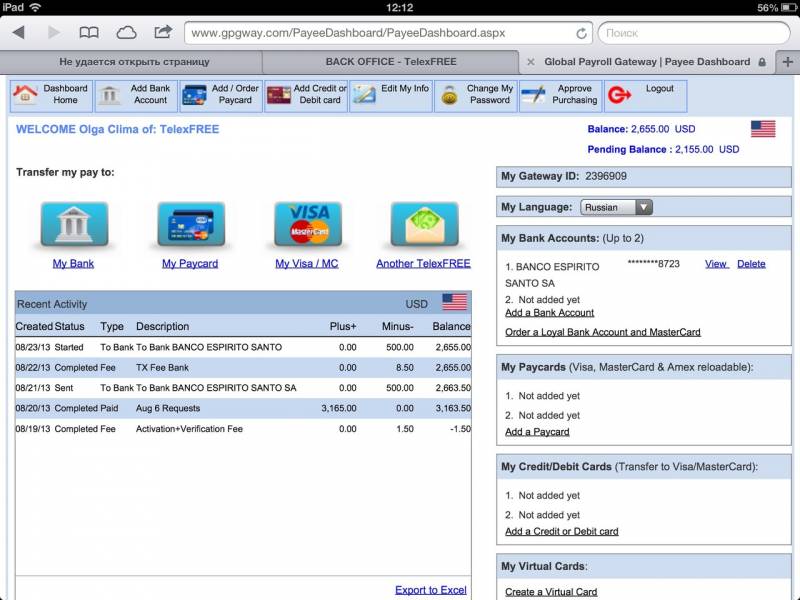The image size is (800, 600).
Task: Click Another TelexFREE money envelope icon
Action: pos(424,224)
